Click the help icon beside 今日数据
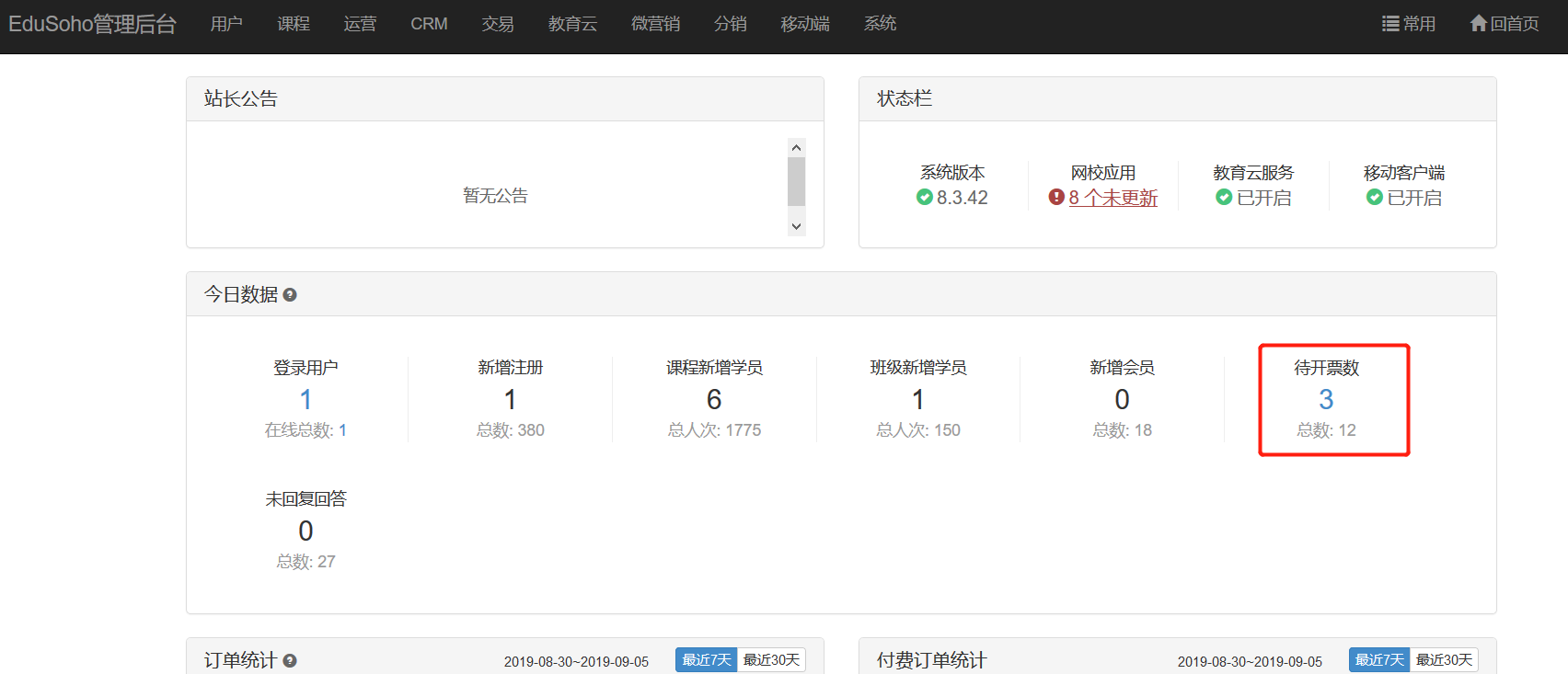The image size is (1568, 674). (290, 295)
